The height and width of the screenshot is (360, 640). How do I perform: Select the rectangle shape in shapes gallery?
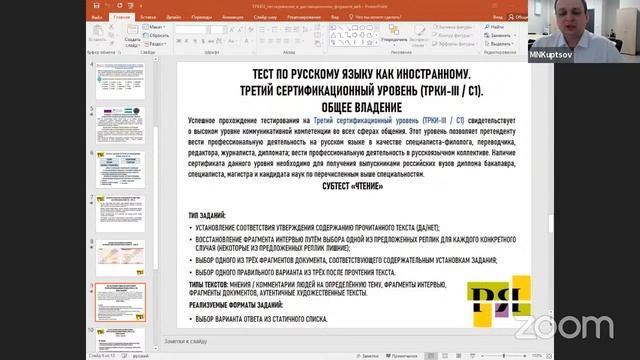355,27
